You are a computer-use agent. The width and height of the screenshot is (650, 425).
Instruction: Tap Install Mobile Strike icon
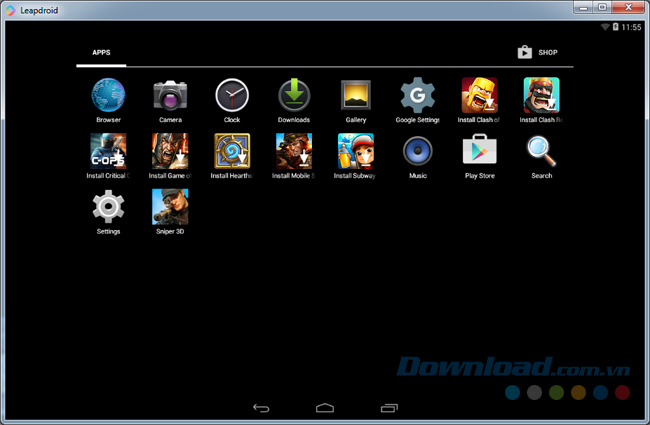click(x=294, y=151)
